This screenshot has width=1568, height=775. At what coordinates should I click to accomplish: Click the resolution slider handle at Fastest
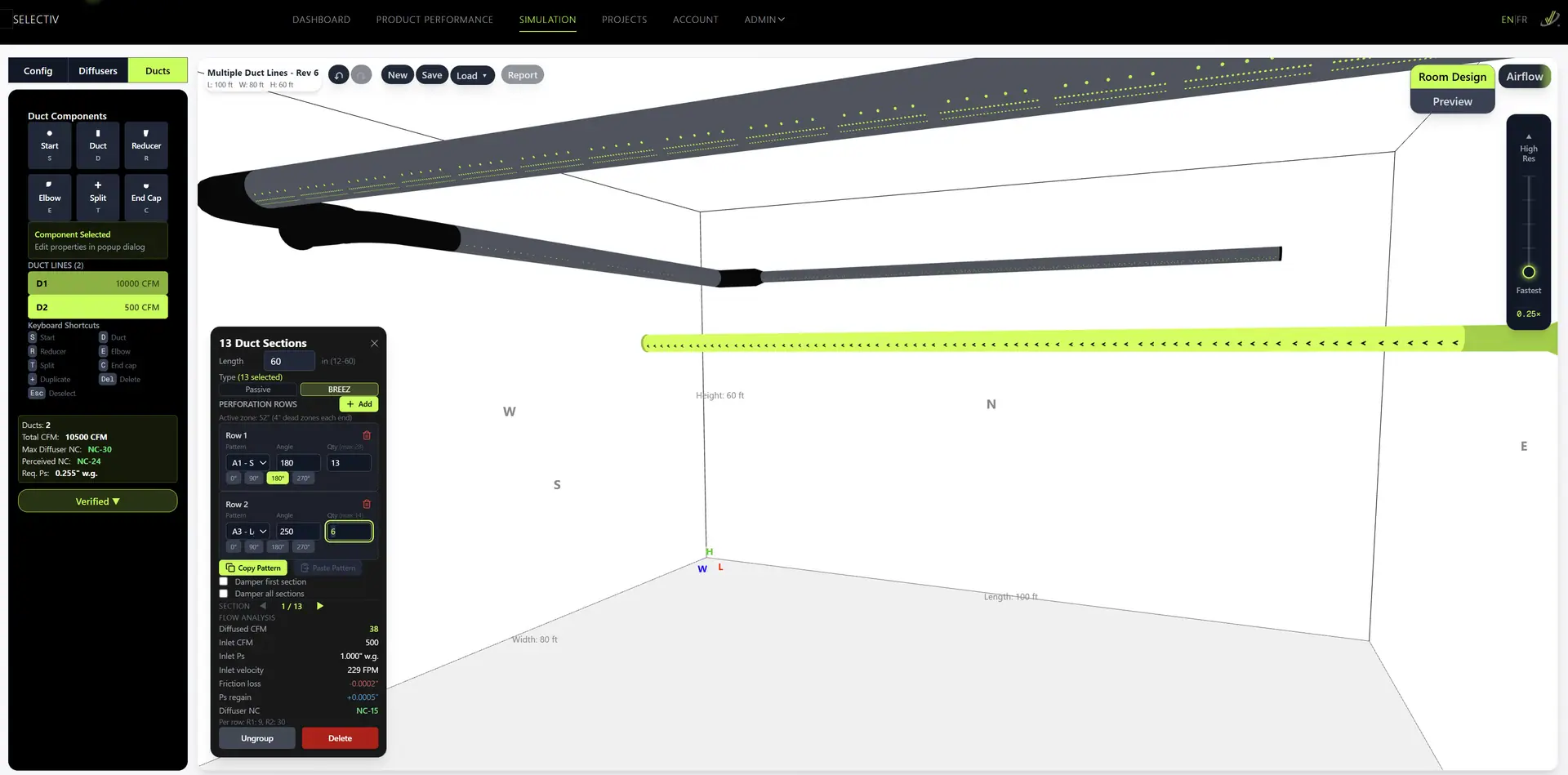[x=1529, y=272]
